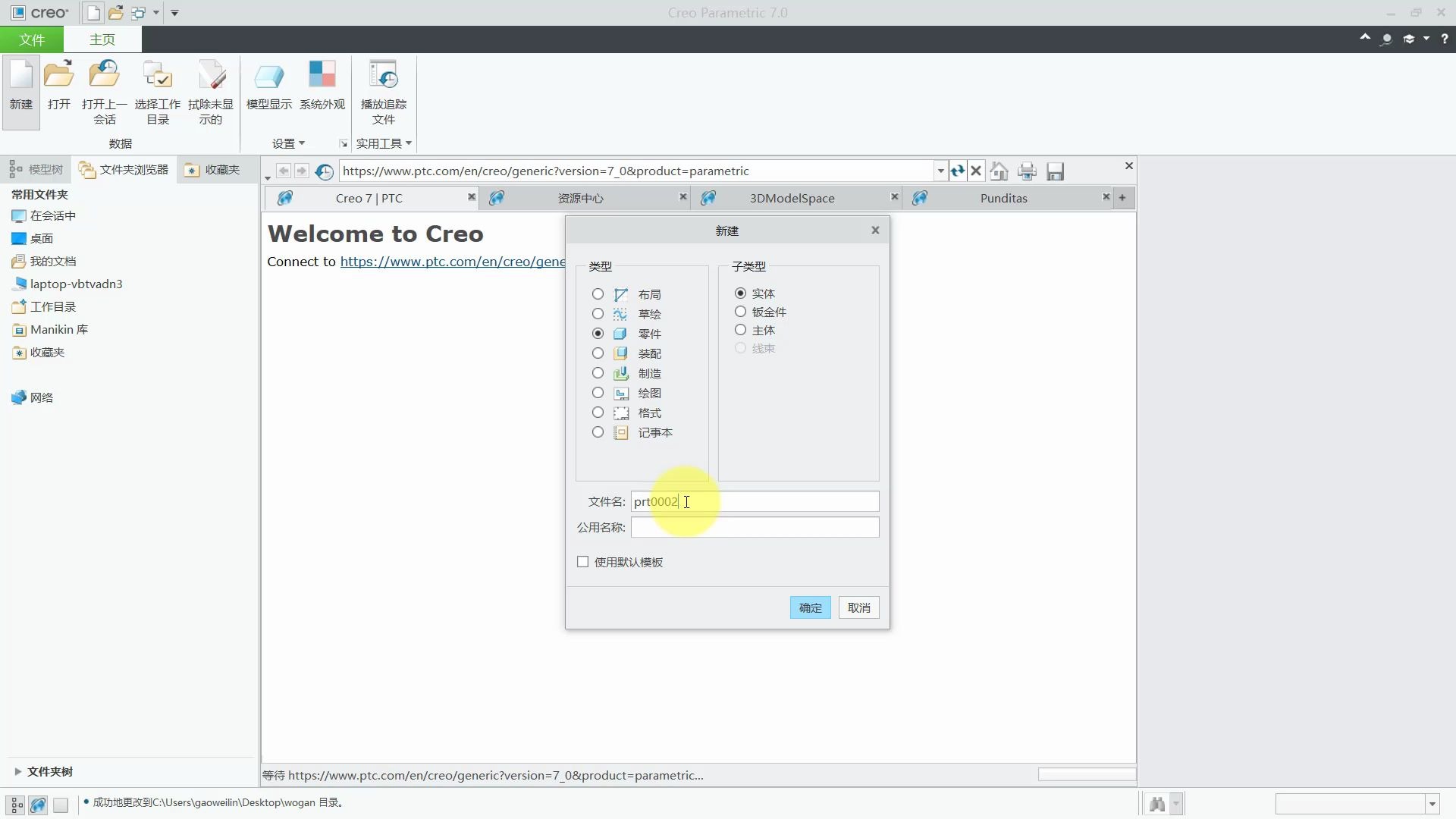This screenshot has width=1456, height=819.
Task: Expand the 设置 group dropdown
Action: tap(288, 143)
